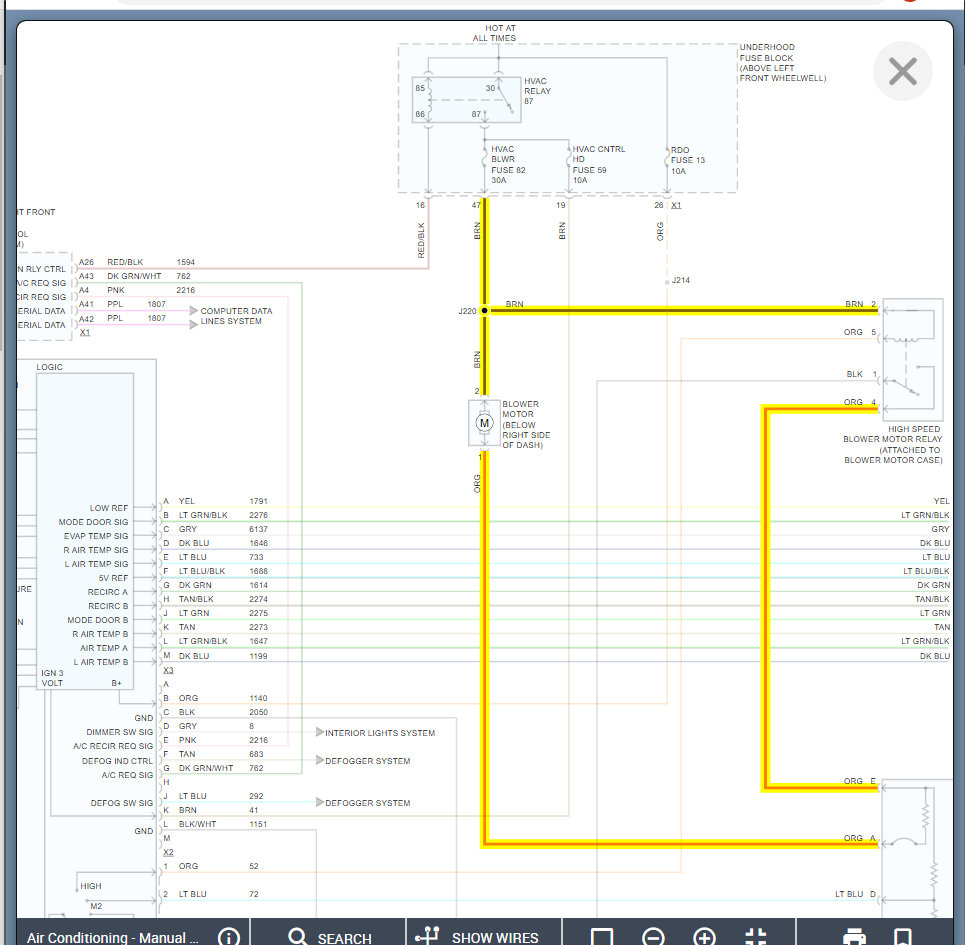Click the square box tool icon
Screen dimensions: 965x945
601,937
